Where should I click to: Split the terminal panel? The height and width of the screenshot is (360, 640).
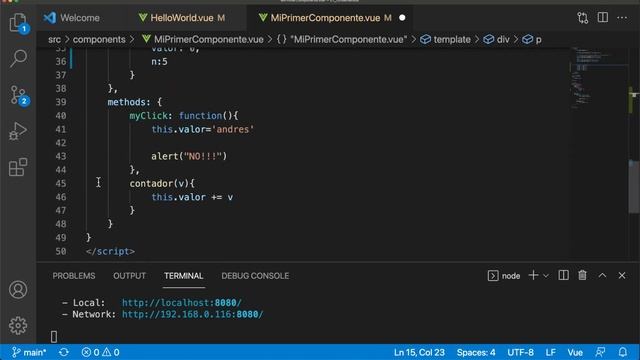(x=563, y=276)
